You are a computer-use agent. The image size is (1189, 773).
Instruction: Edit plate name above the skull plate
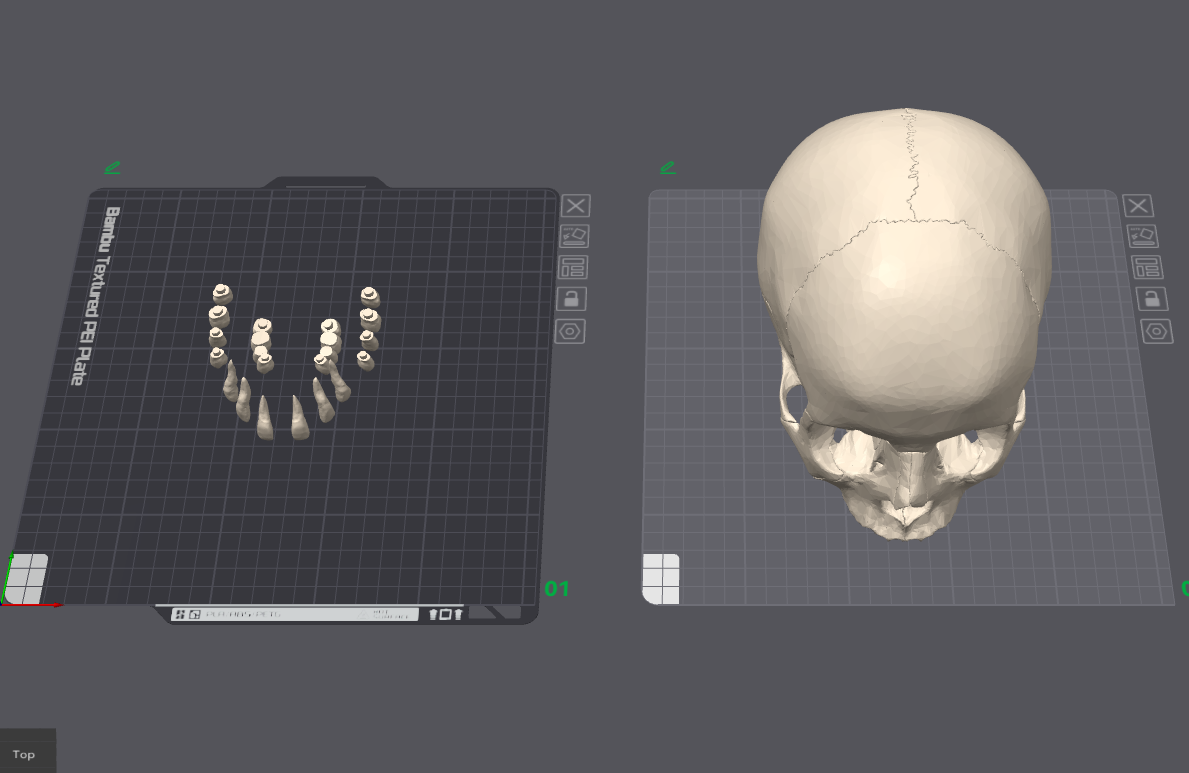(x=667, y=168)
